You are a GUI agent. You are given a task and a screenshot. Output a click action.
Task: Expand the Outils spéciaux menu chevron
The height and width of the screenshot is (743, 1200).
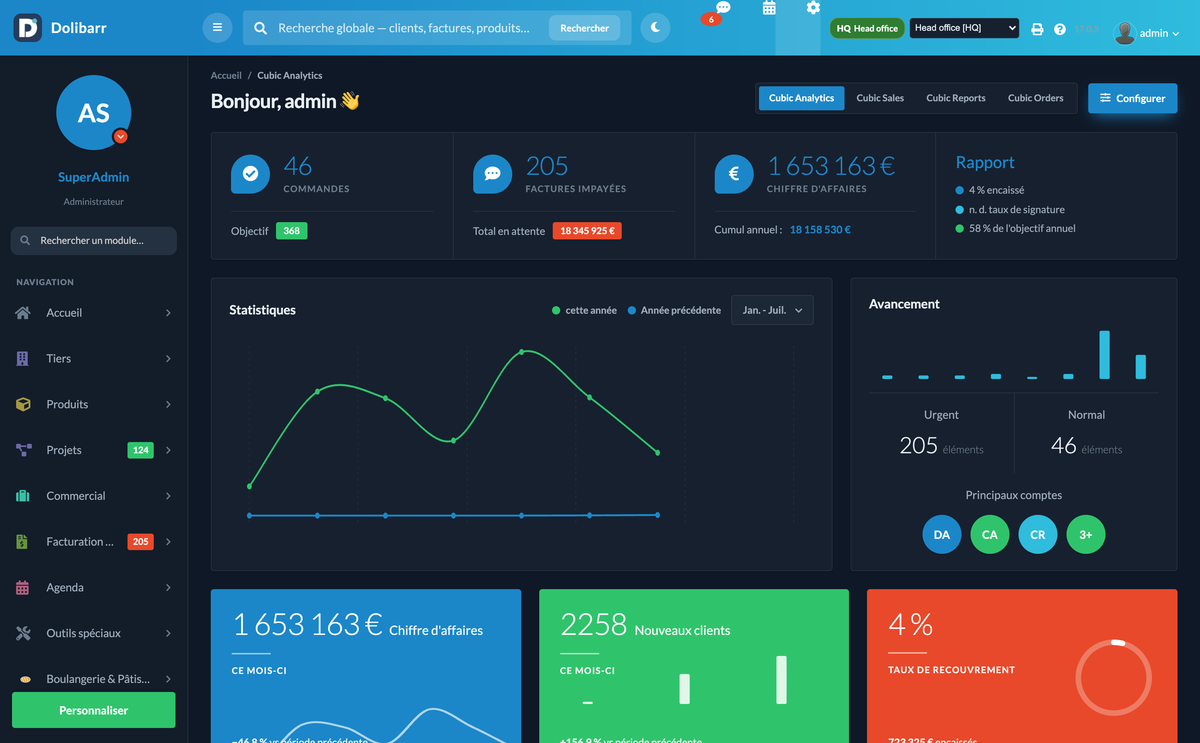168,633
